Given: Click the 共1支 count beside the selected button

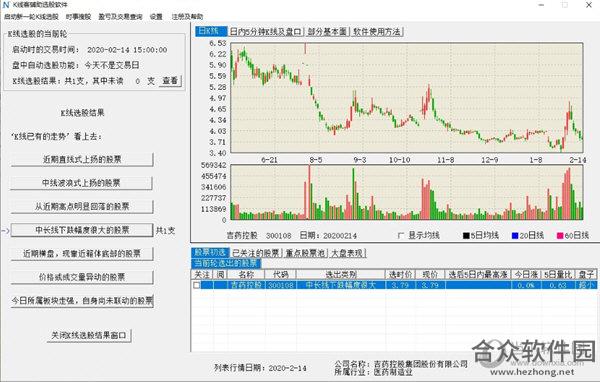Looking at the screenshot, I should 165,230.
